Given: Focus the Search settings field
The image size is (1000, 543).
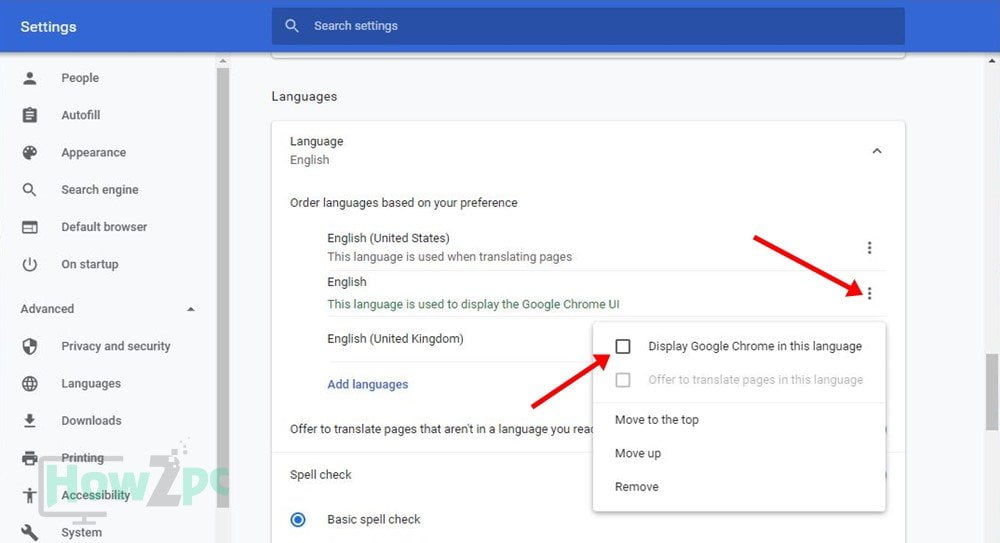Looking at the screenshot, I should click(x=588, y=26).
